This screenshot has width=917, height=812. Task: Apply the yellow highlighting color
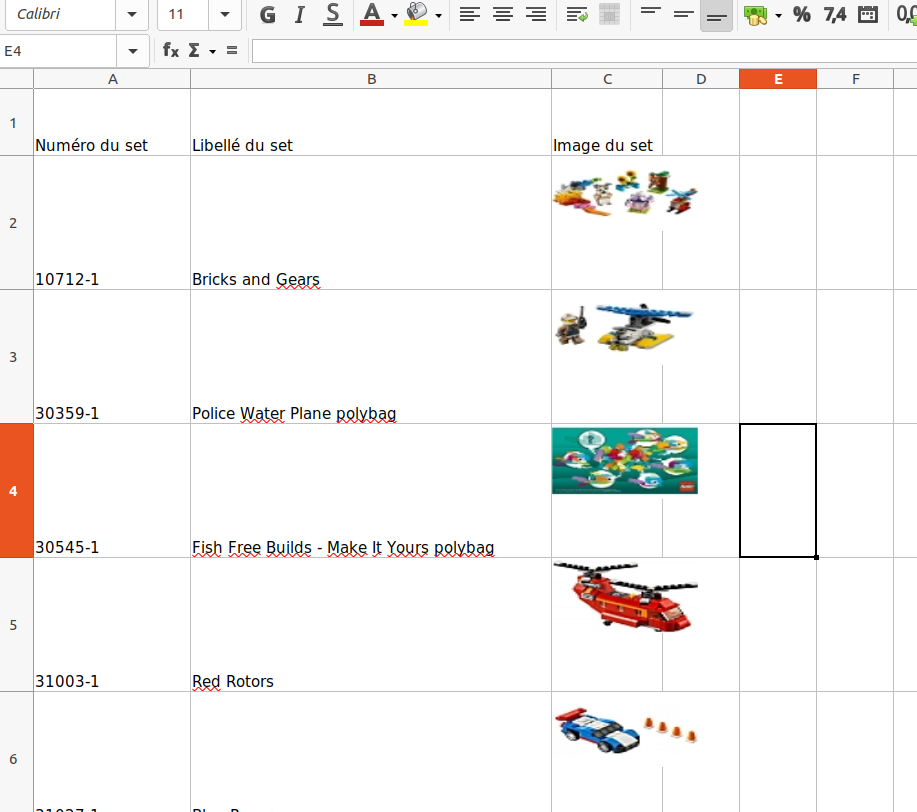click(416, 15)
